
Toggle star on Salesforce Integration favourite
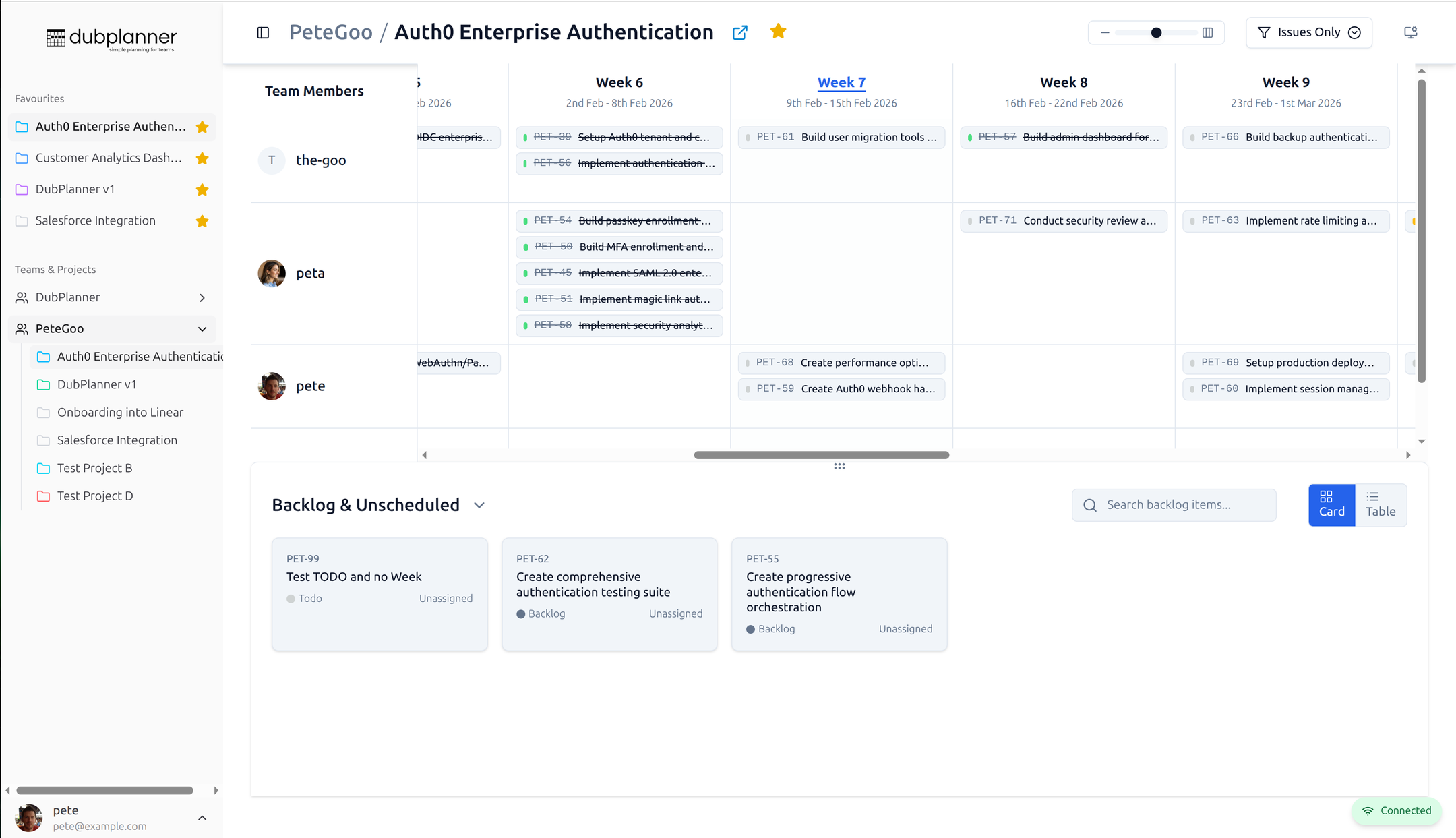point(202,221)
